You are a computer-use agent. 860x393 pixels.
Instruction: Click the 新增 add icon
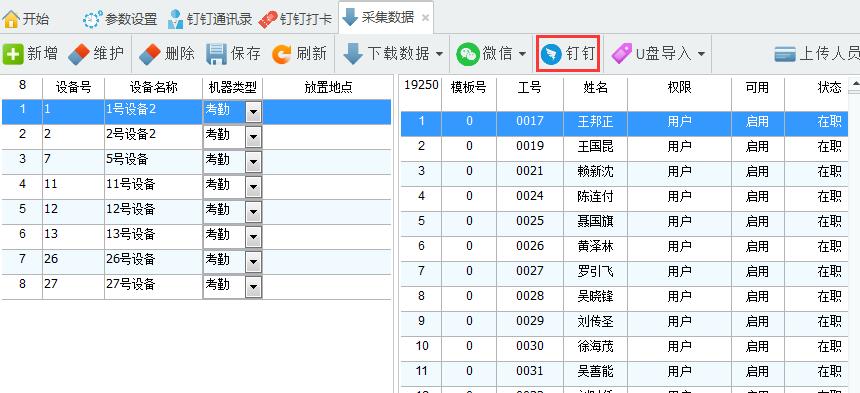(13, 54)
